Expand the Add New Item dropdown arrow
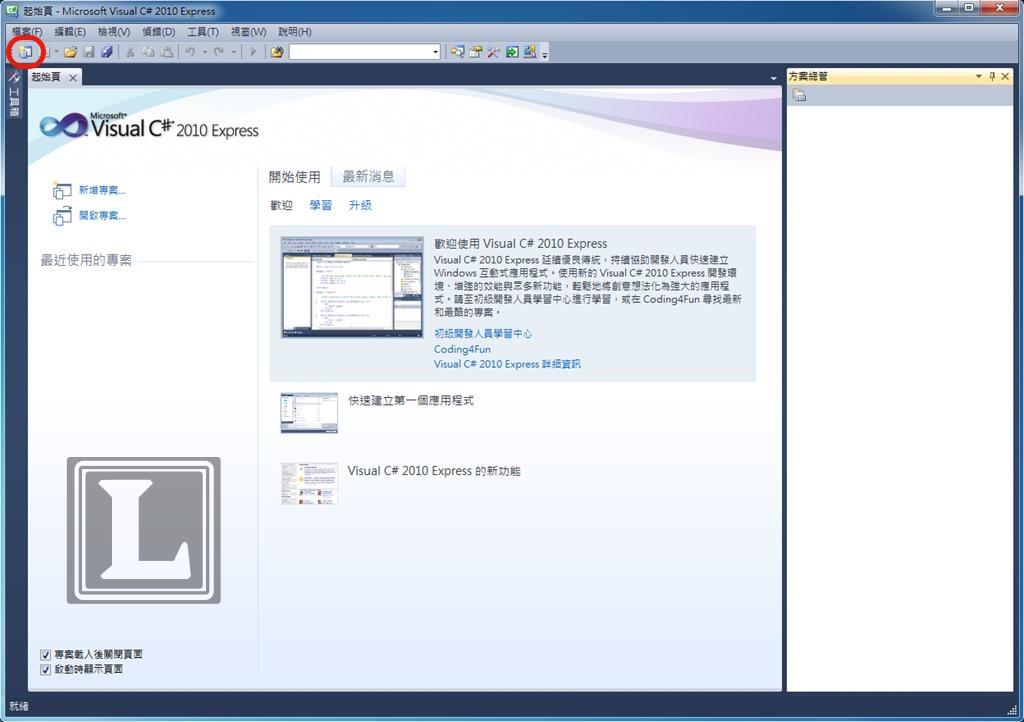Image resolution: width=1024 pixels, height=722 pixels. (56, 52)
